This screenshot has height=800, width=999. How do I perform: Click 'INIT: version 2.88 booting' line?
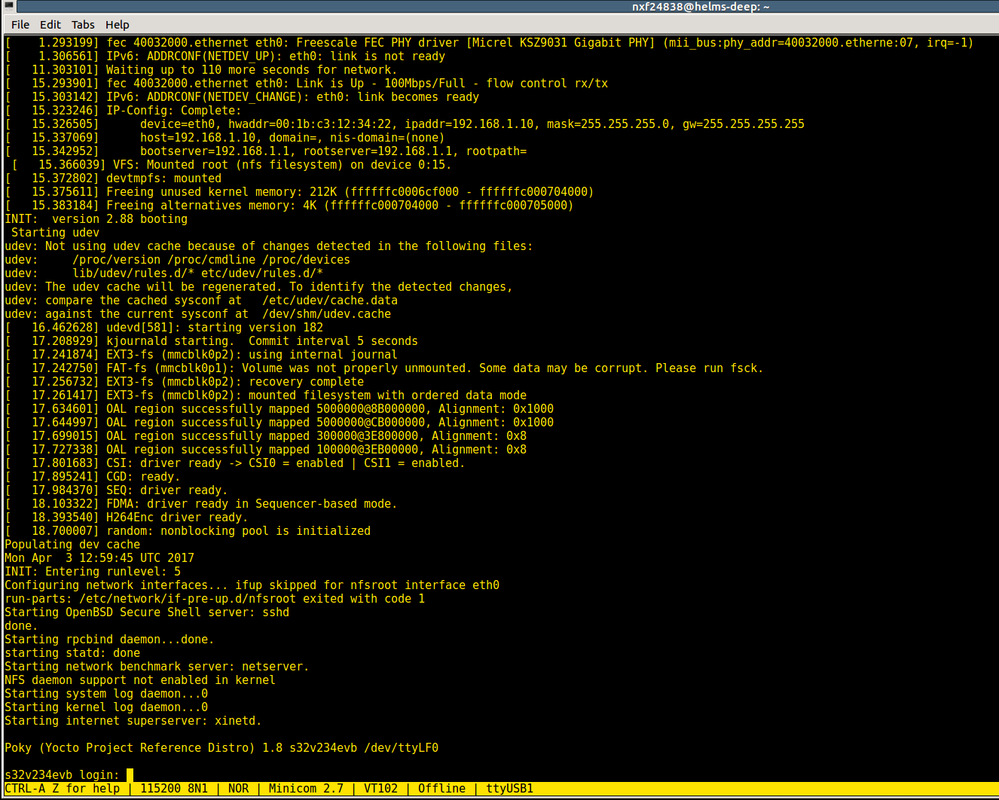pyautogui.click(x=96, y=219)
